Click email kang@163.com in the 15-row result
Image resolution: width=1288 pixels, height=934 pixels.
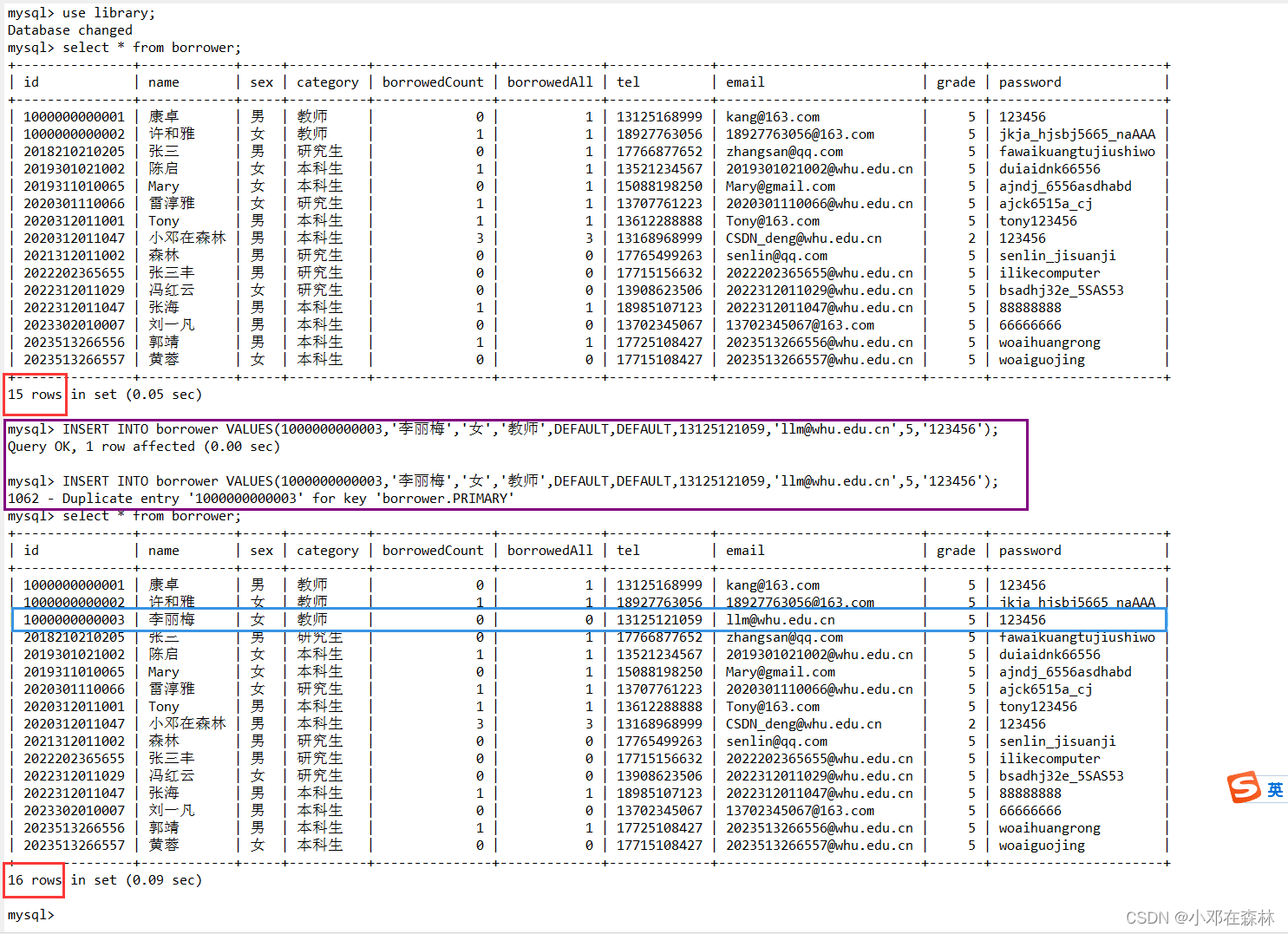click(x=773, y=117)
